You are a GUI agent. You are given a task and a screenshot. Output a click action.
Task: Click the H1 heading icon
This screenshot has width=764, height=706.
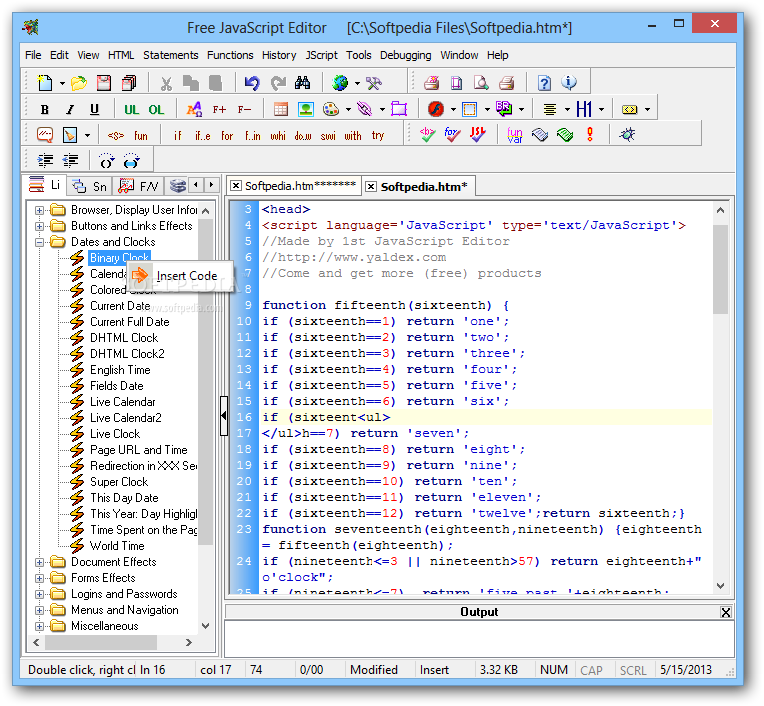coord(584,109)
